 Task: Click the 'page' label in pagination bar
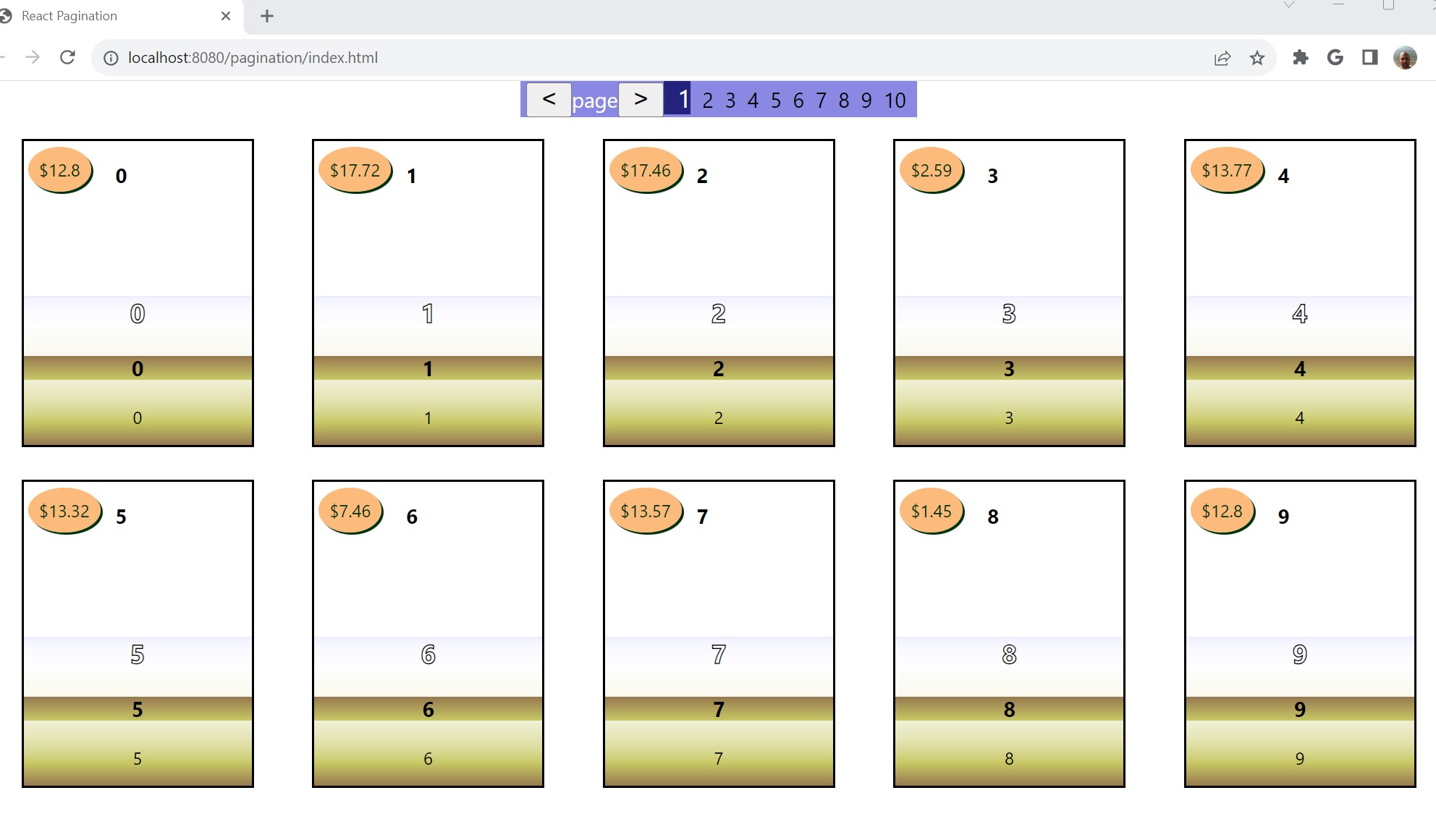[595, 101]
